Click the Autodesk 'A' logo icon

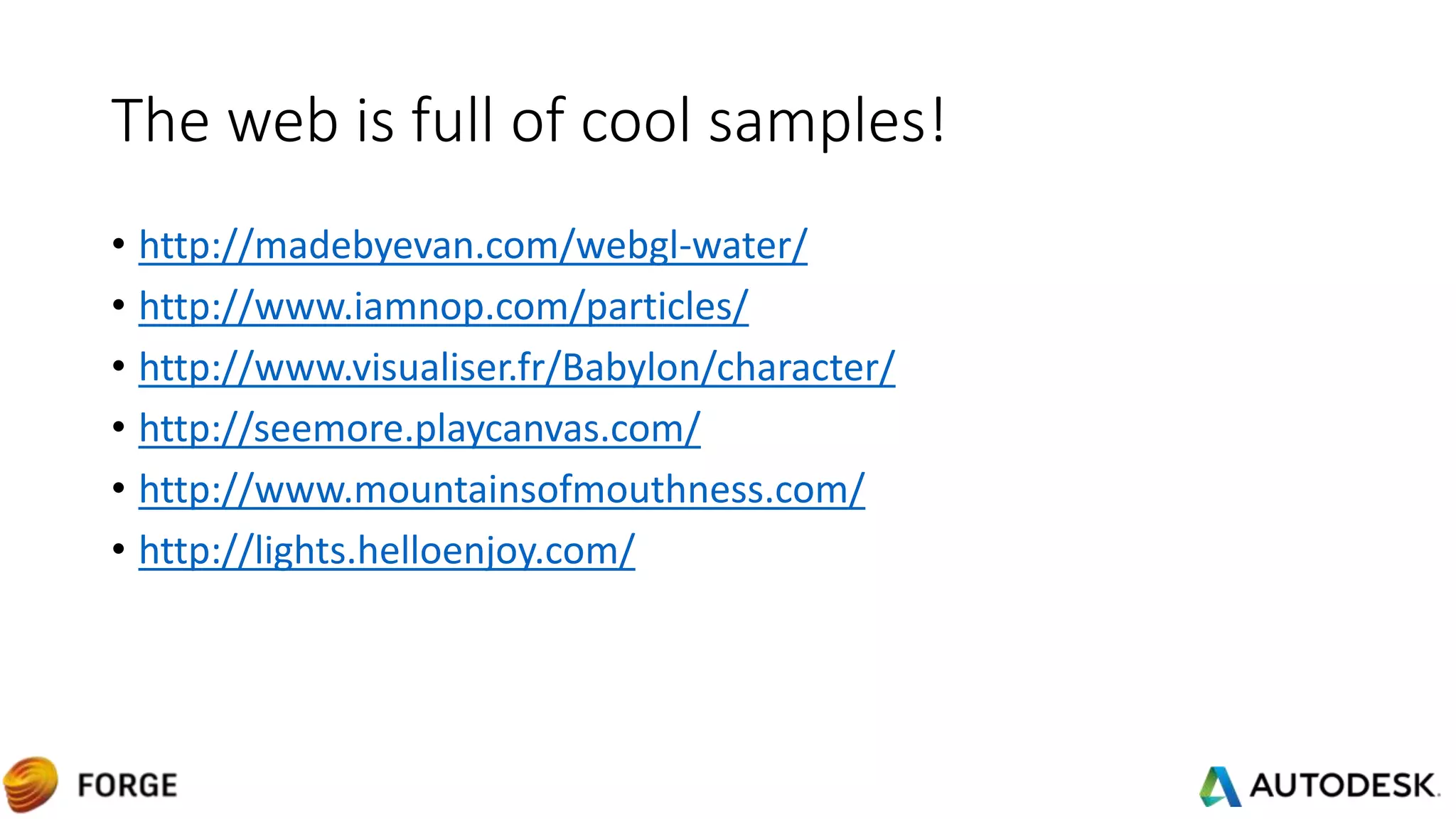click(1221, 786)
